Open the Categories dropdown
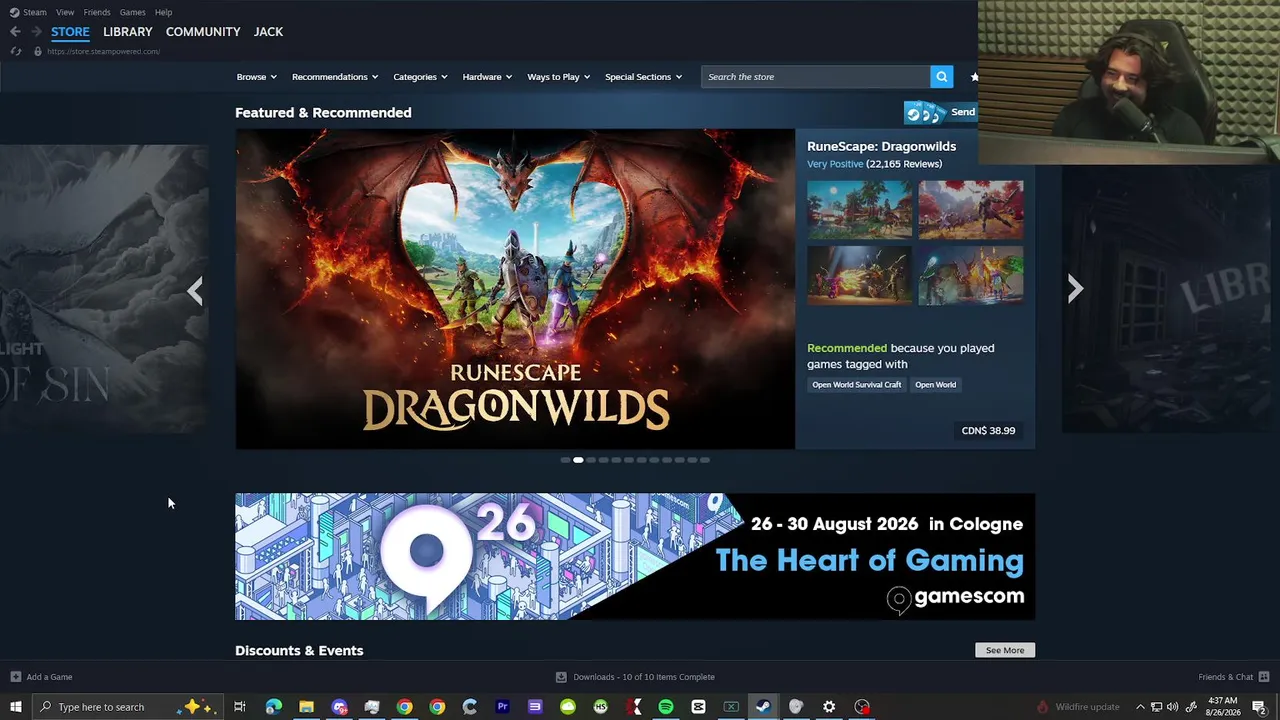 click(x=420, y=77)
